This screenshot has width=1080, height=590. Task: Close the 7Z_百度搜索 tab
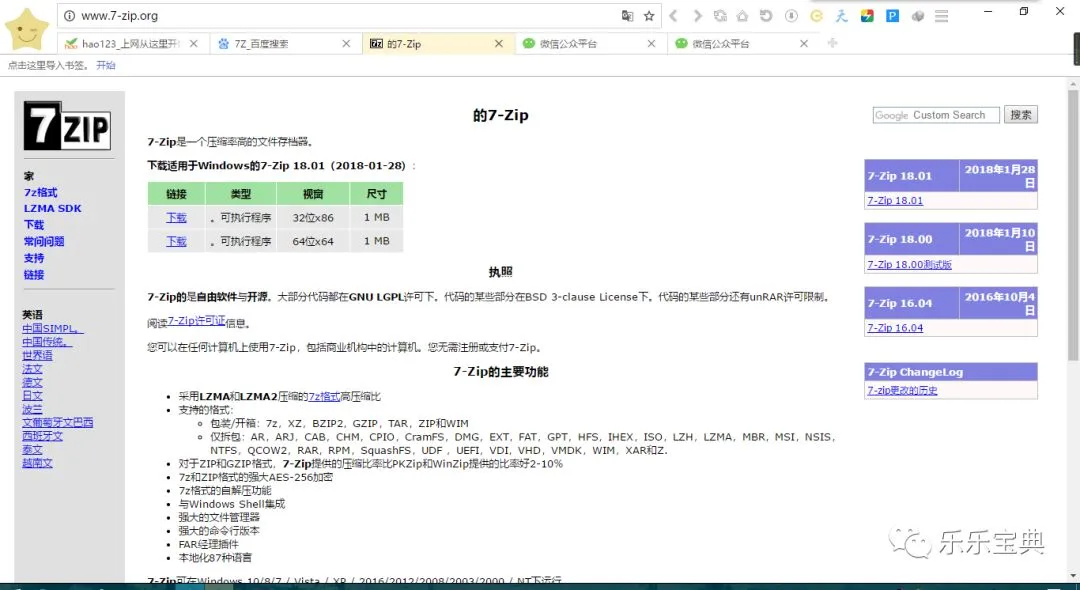[x=346, y=43]
